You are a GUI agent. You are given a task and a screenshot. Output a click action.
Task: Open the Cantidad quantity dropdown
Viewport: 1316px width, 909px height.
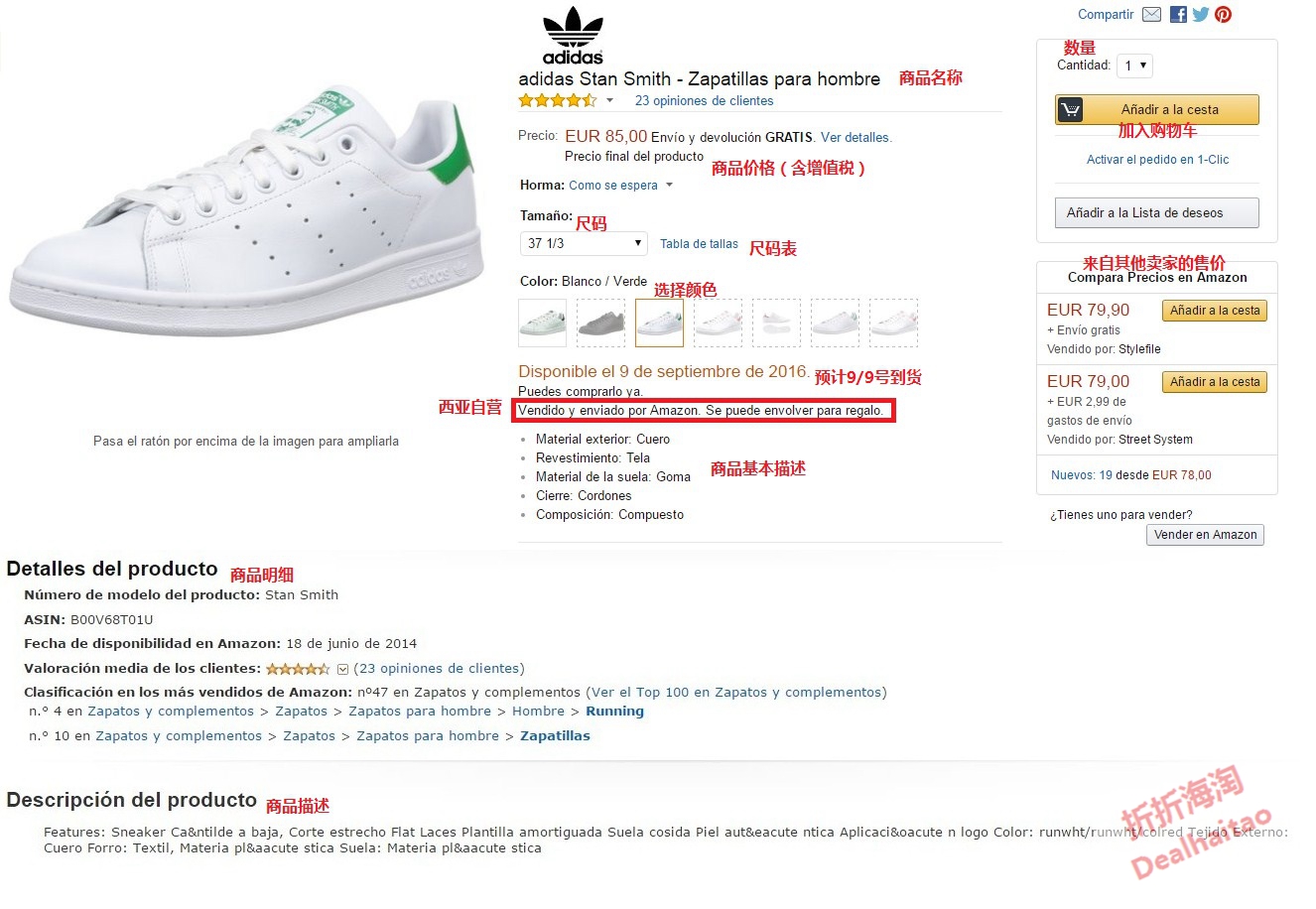[1134, 66]
